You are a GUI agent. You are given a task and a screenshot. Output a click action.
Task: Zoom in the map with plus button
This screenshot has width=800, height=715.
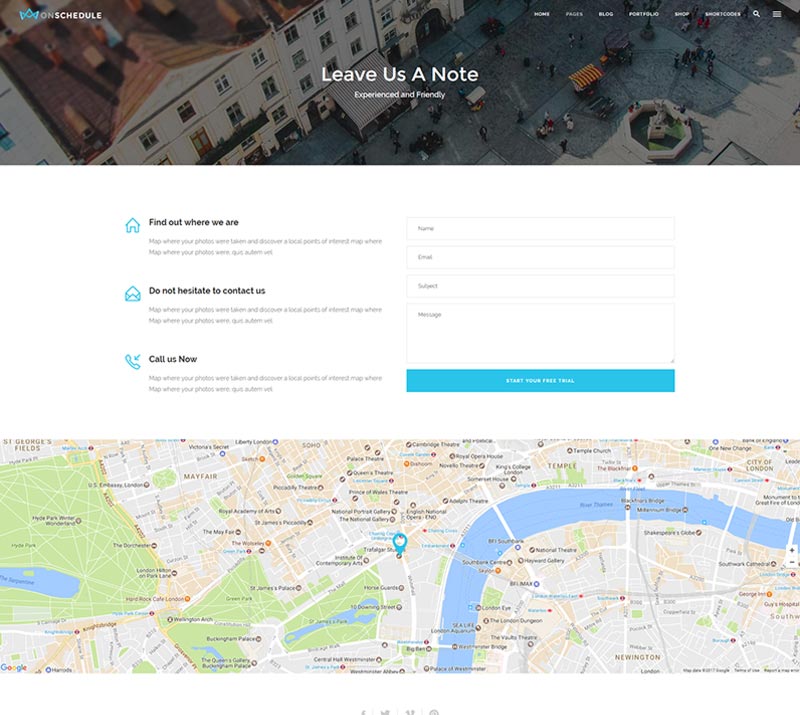click(x=791, y=550)
